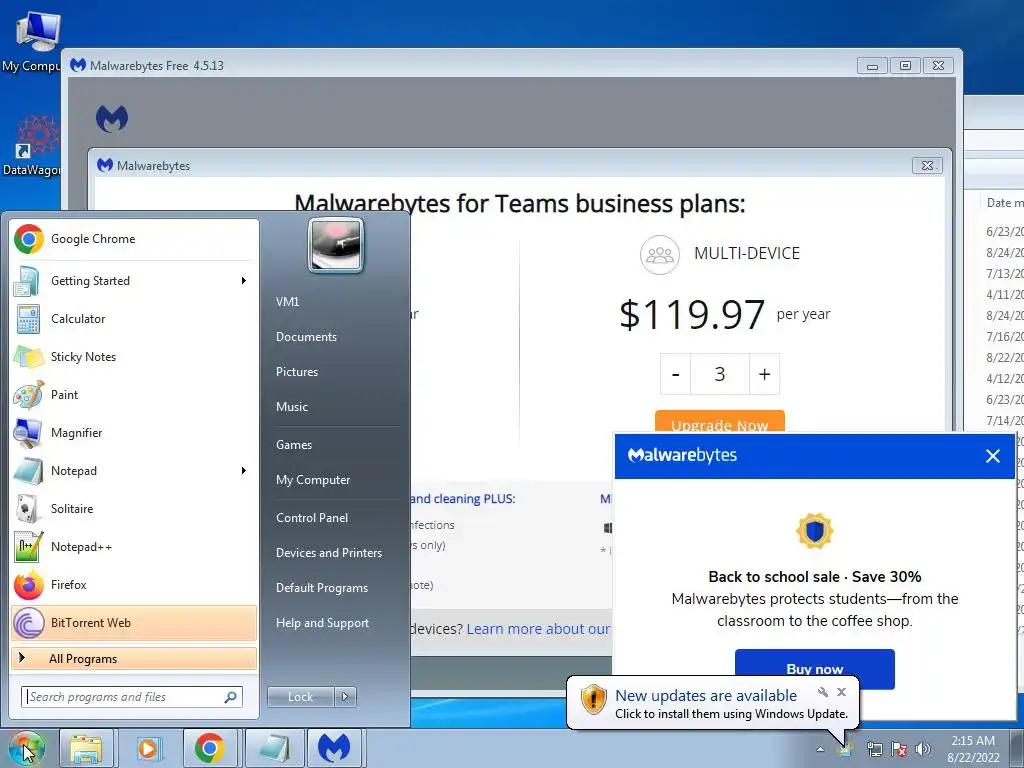Click the taskbar clock showing 2:15 AM
This screenshot has width=1024, height=768.
pos(973,749)
